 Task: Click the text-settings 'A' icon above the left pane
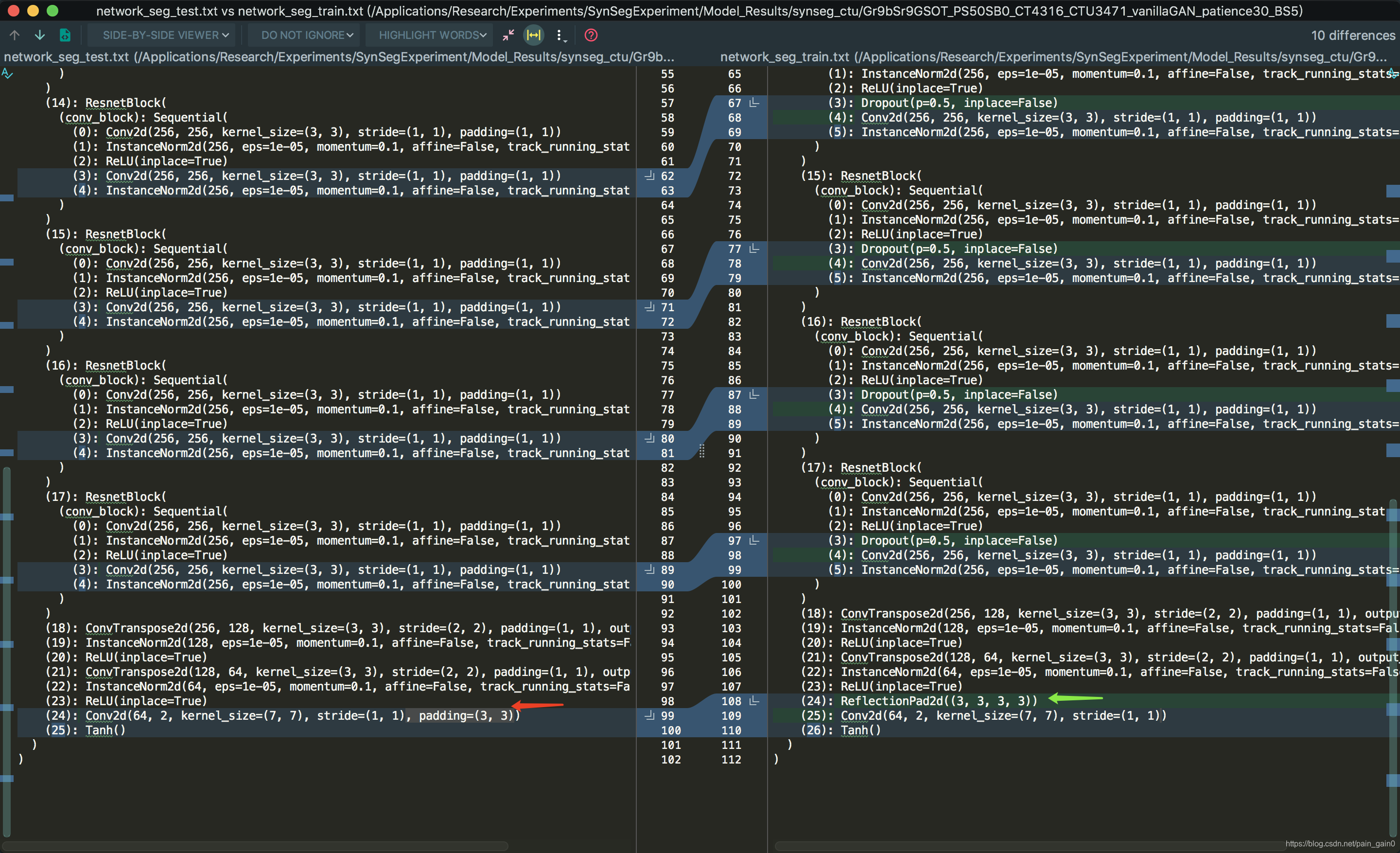(7, 73)
